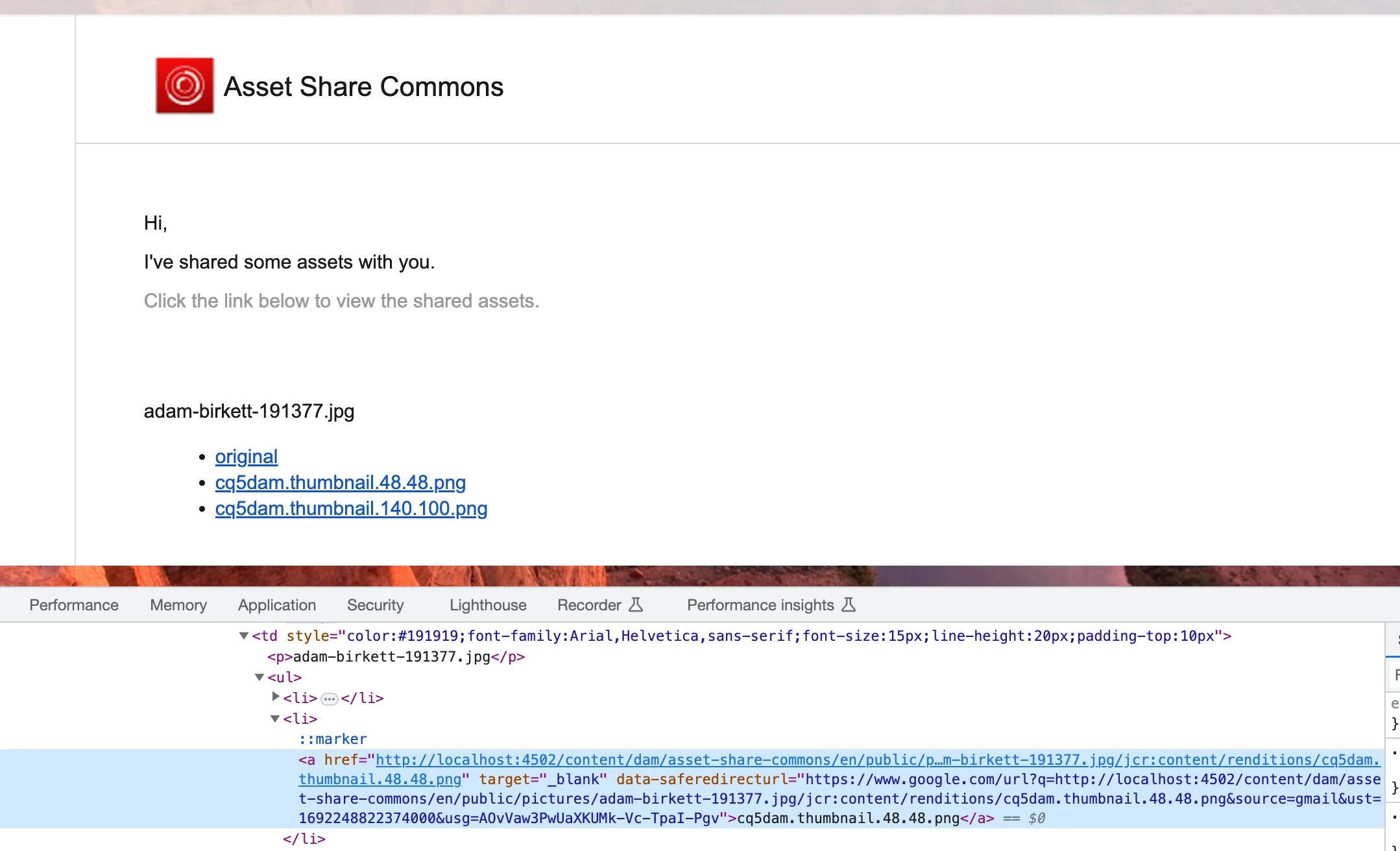1400x851 pixels.
Task: Select the closing li tag line
Action: [x=304, y=839]
